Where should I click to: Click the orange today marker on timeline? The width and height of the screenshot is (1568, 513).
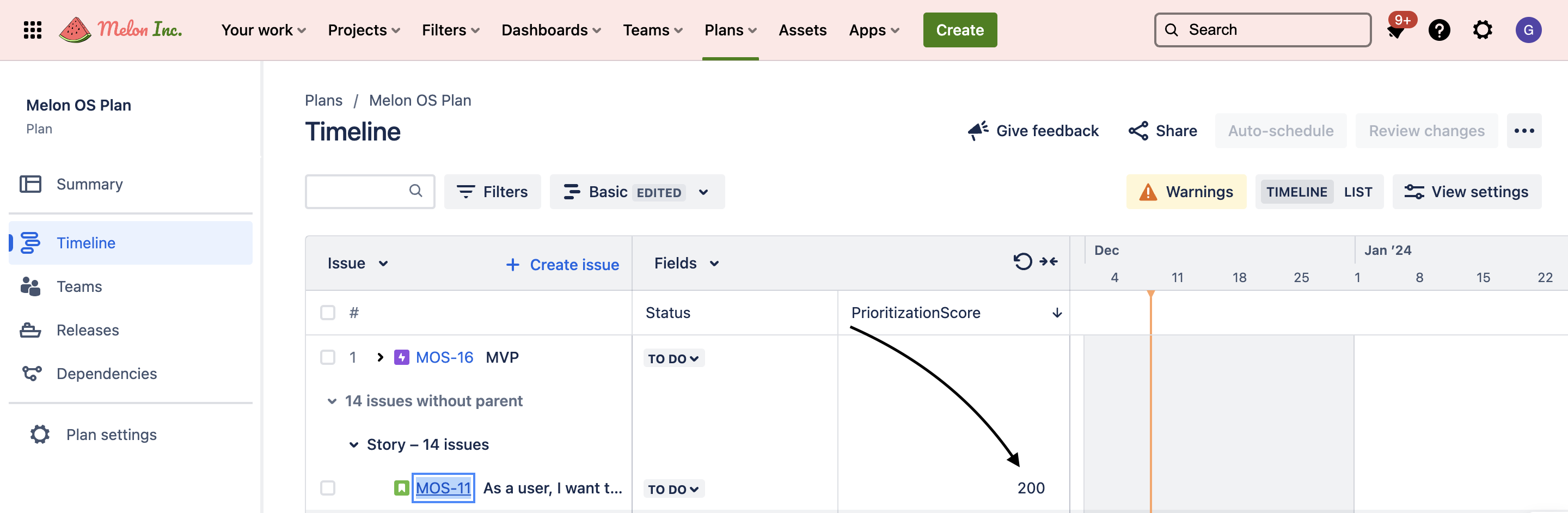pyautogui.click(x=1150, y=295)
